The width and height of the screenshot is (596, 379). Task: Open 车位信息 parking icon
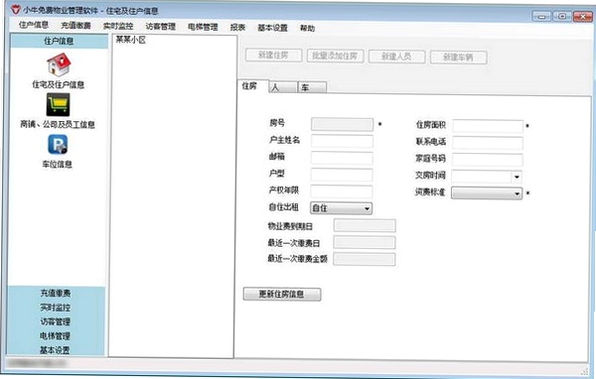(x=58, y=144)
